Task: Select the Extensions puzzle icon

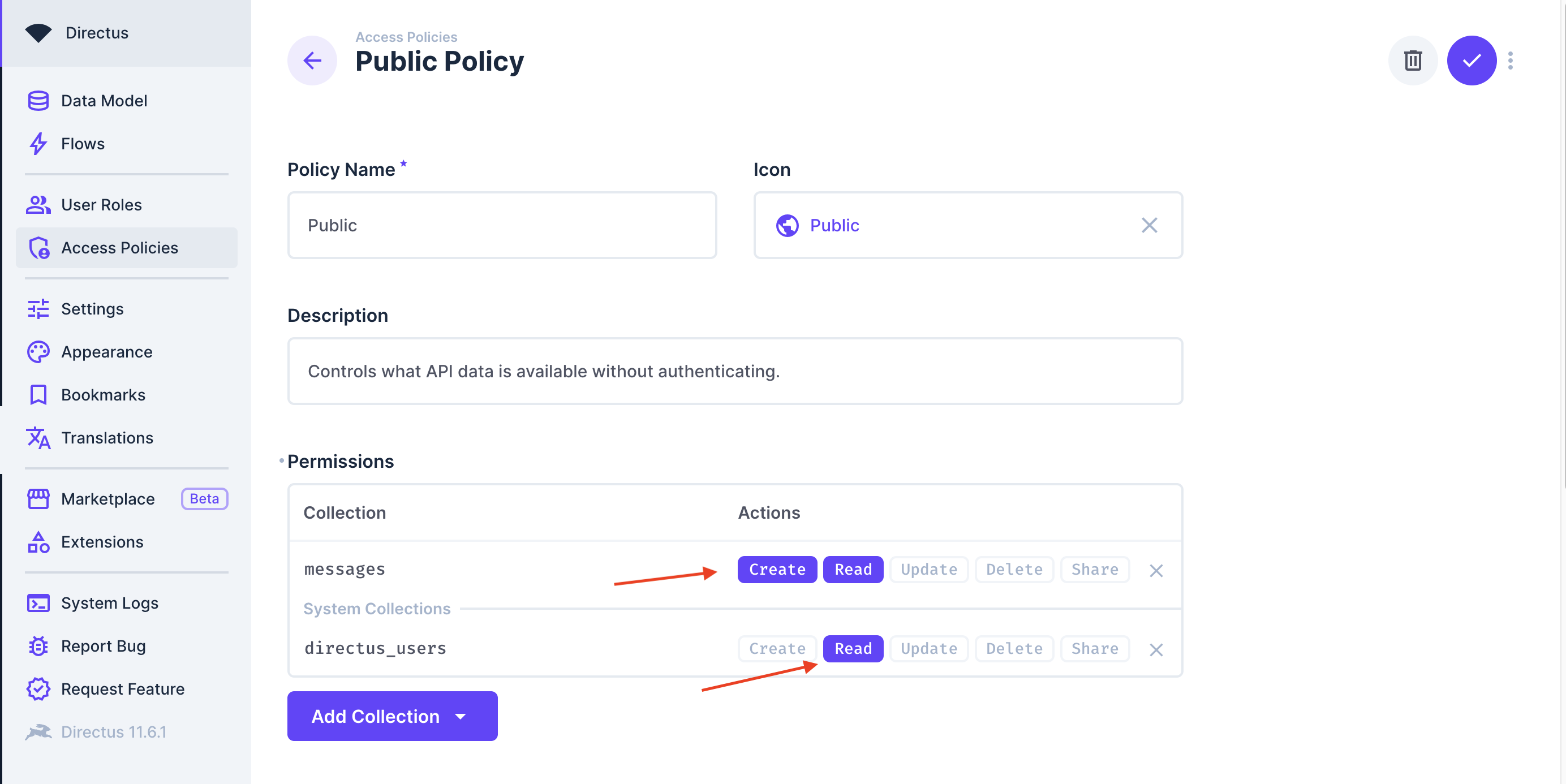Action: (38, 541)
